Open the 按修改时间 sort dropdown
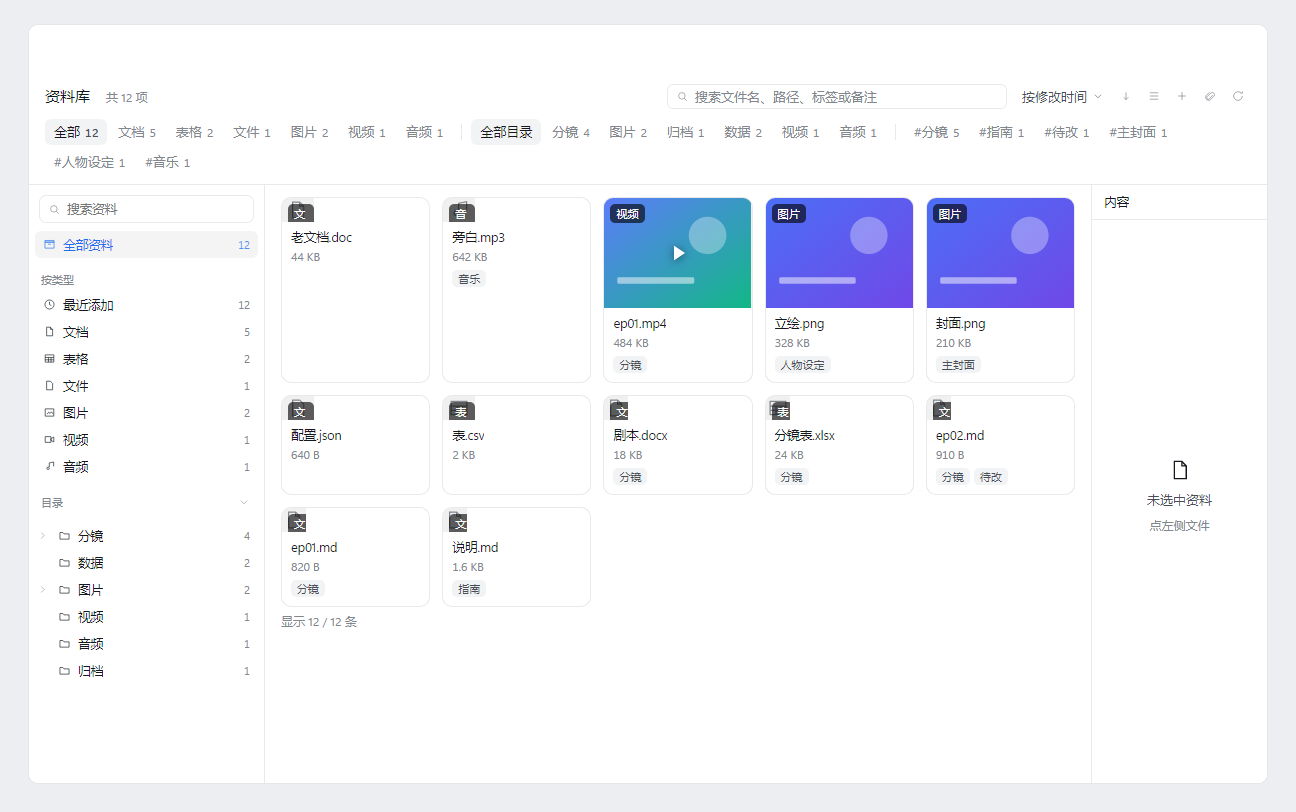The height and width of the screenshot is (812, 1296). tap(1061, 97)
